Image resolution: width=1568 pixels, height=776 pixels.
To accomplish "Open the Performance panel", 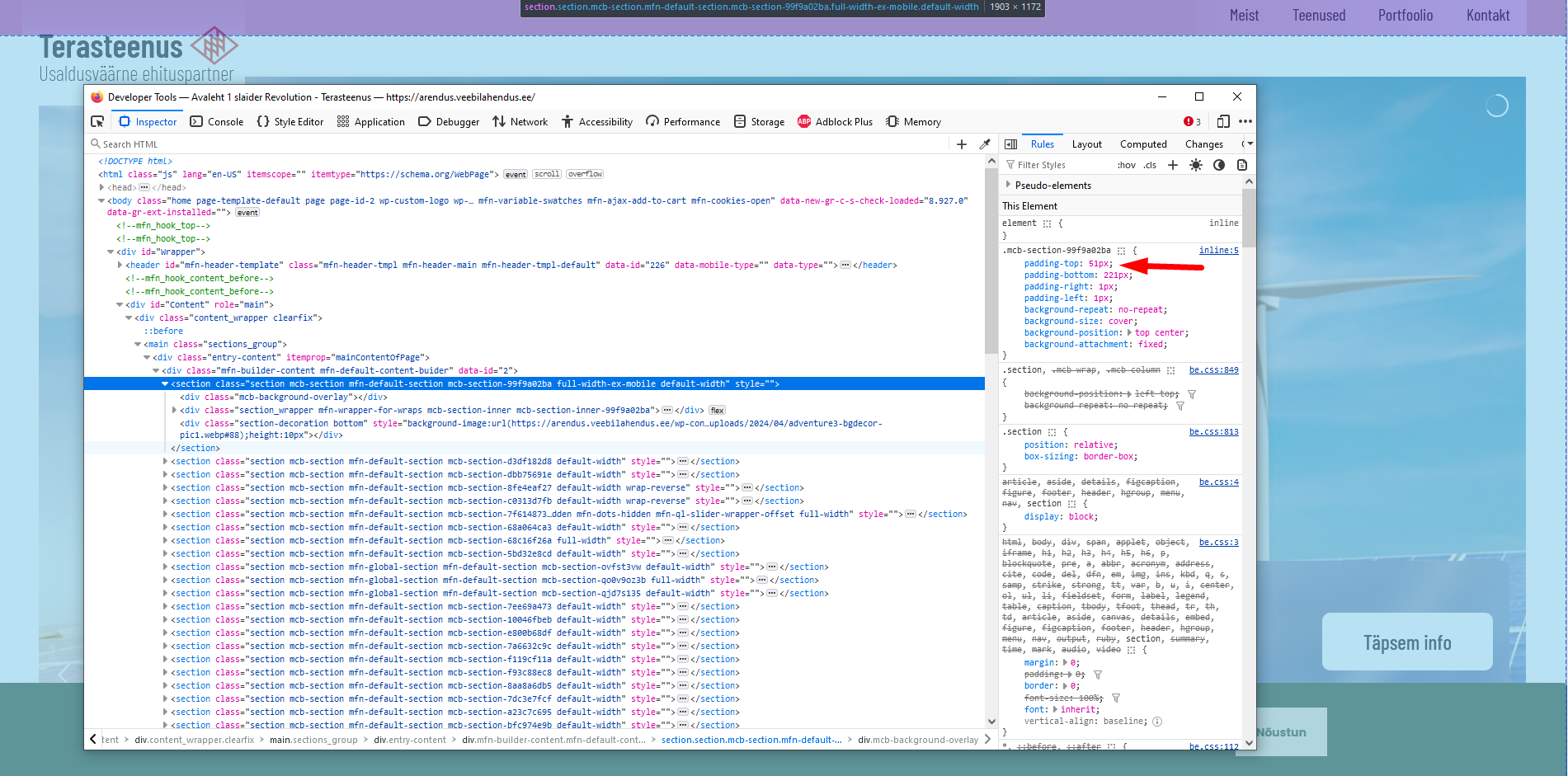I will (x=683, y=121).
